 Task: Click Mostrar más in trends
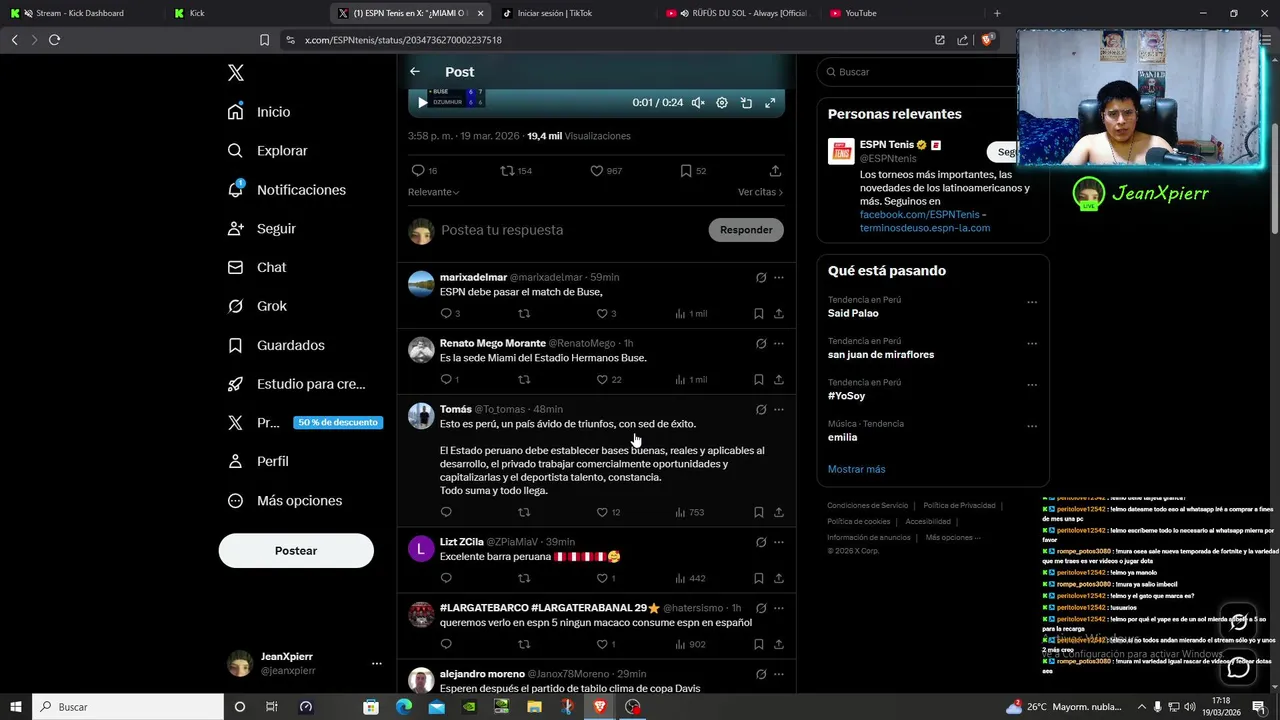pos(856,469)
